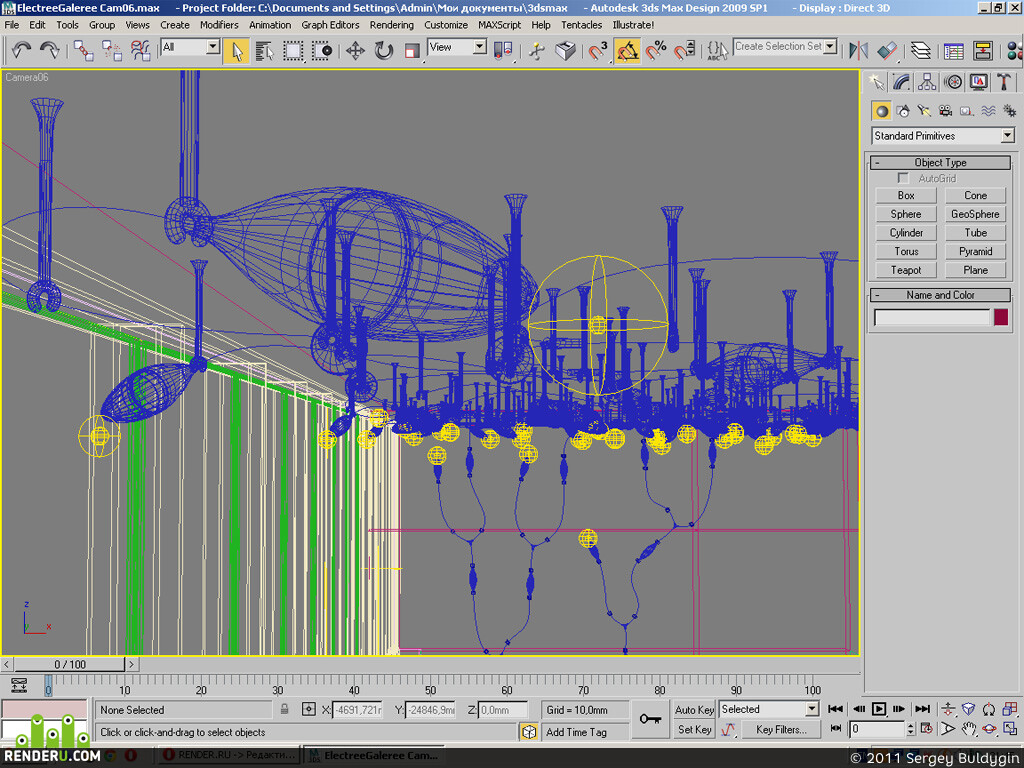
Task: Open the Rendering menu
Action: pos(391,25)
